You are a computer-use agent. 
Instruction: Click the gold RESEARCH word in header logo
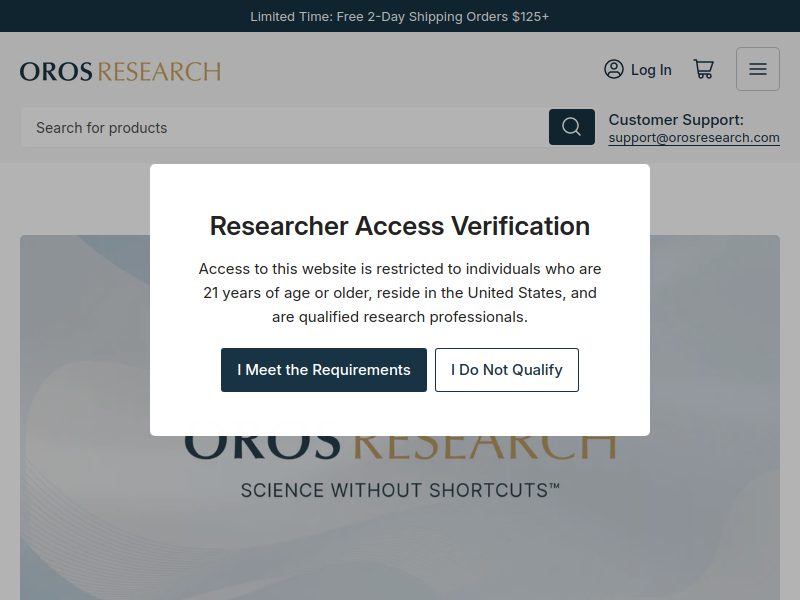pyautogui.click(x=159, y=72)
